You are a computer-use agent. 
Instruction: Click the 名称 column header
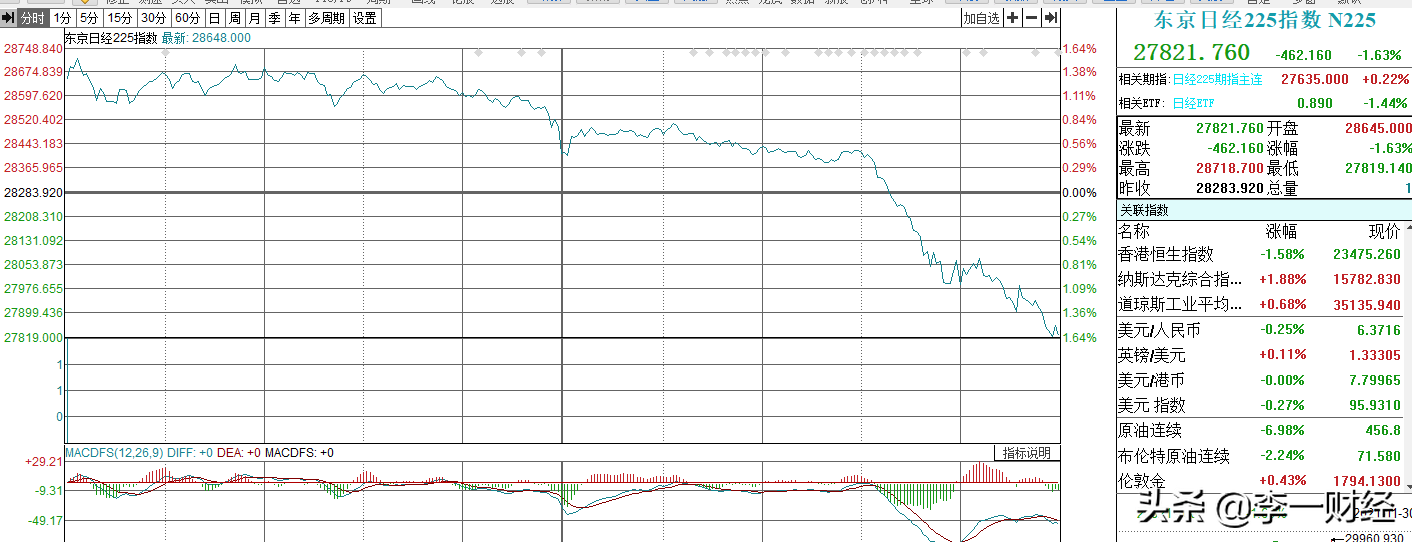coord(1135,231)
